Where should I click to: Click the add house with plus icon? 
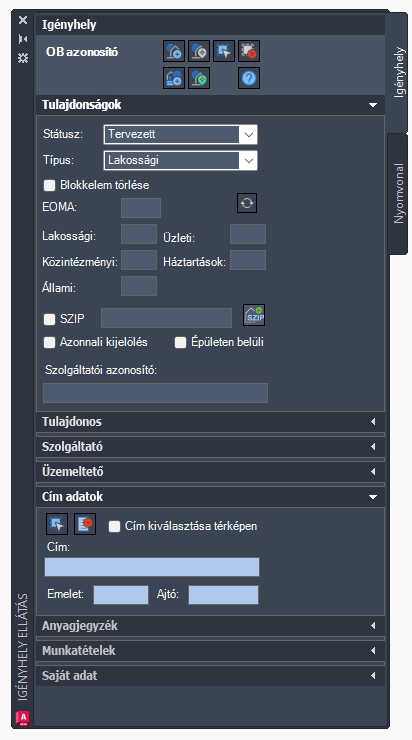[174, 51]
